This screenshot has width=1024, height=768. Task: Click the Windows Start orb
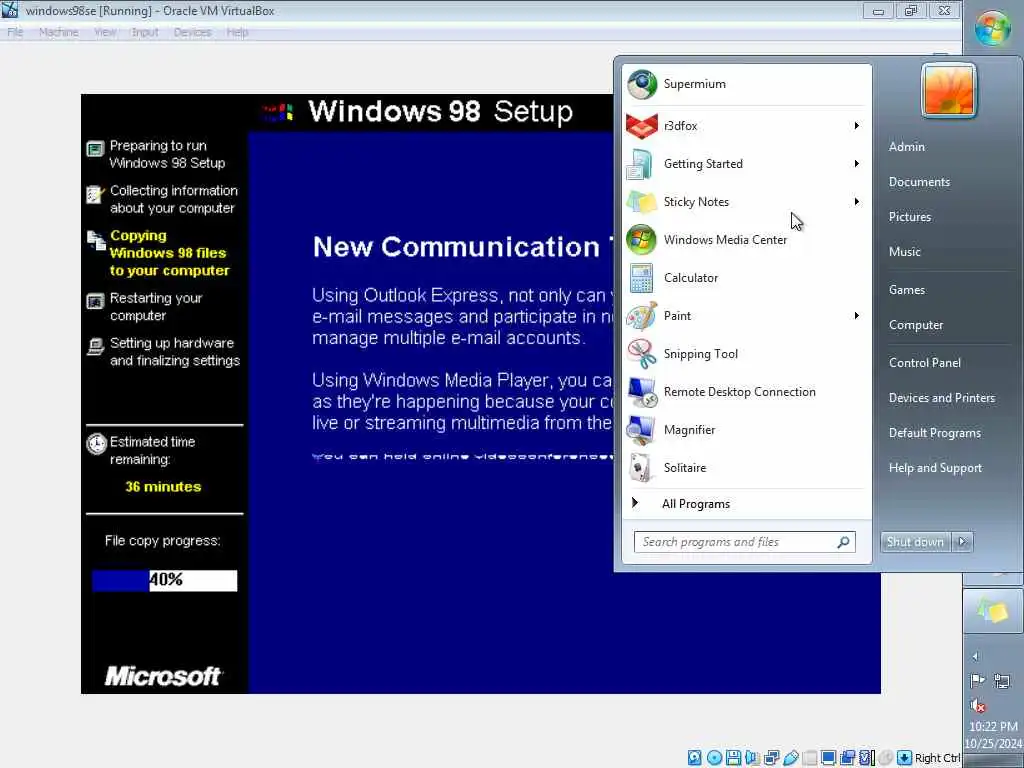click(x=993, y=28)
